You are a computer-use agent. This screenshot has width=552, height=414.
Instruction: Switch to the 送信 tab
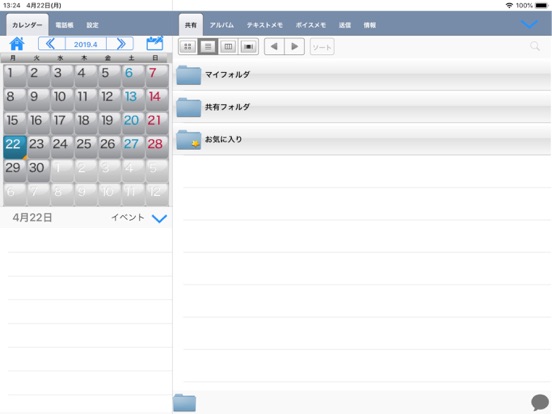click(345, 25)
